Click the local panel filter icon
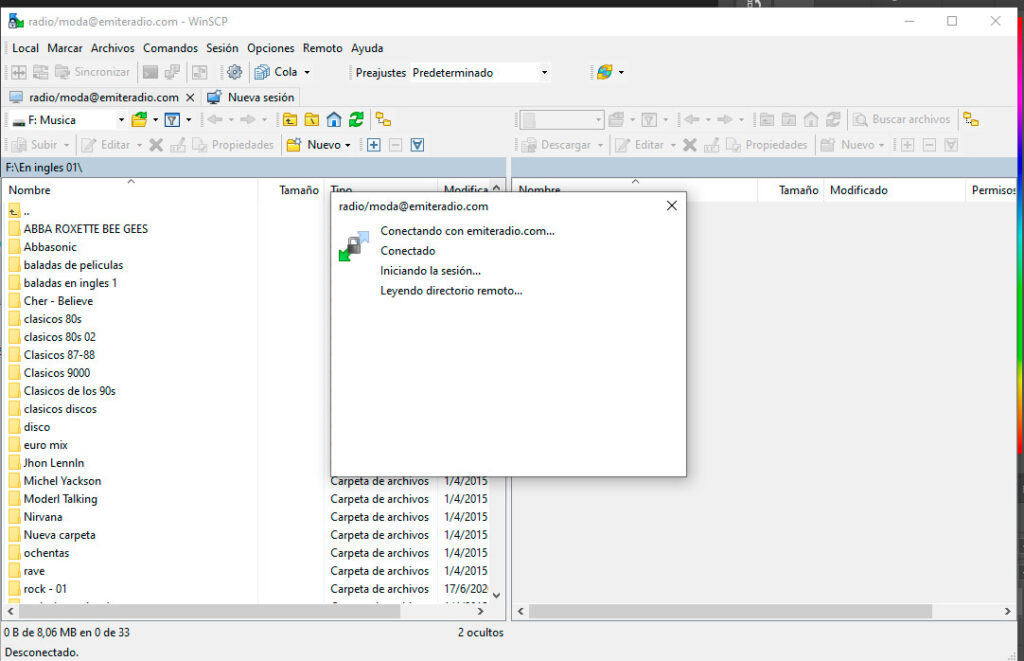 (172, 120)
